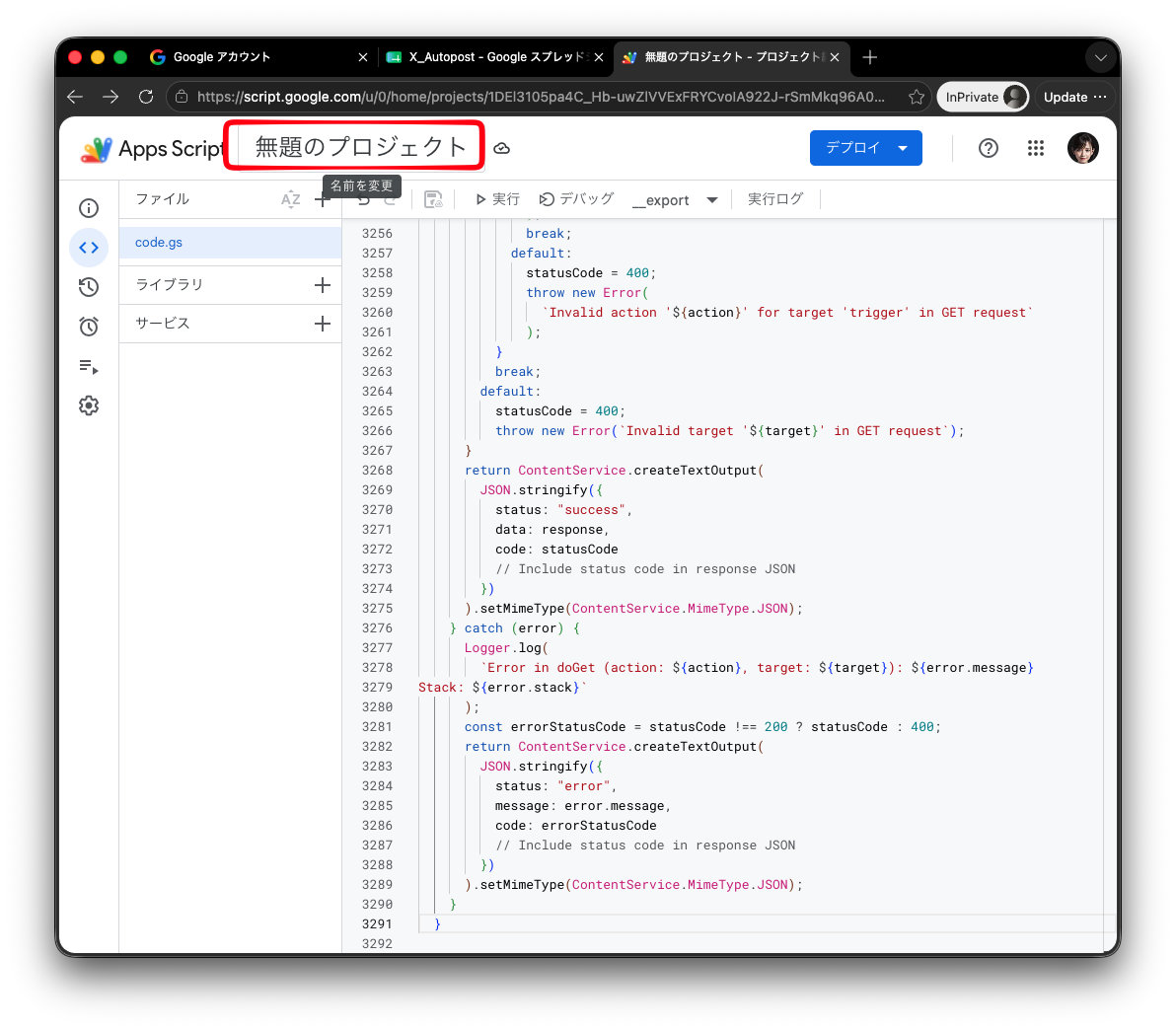This screenshot has width=1176, height=1030.
Task: Select the code.gs file
Action: pos(230,243)
